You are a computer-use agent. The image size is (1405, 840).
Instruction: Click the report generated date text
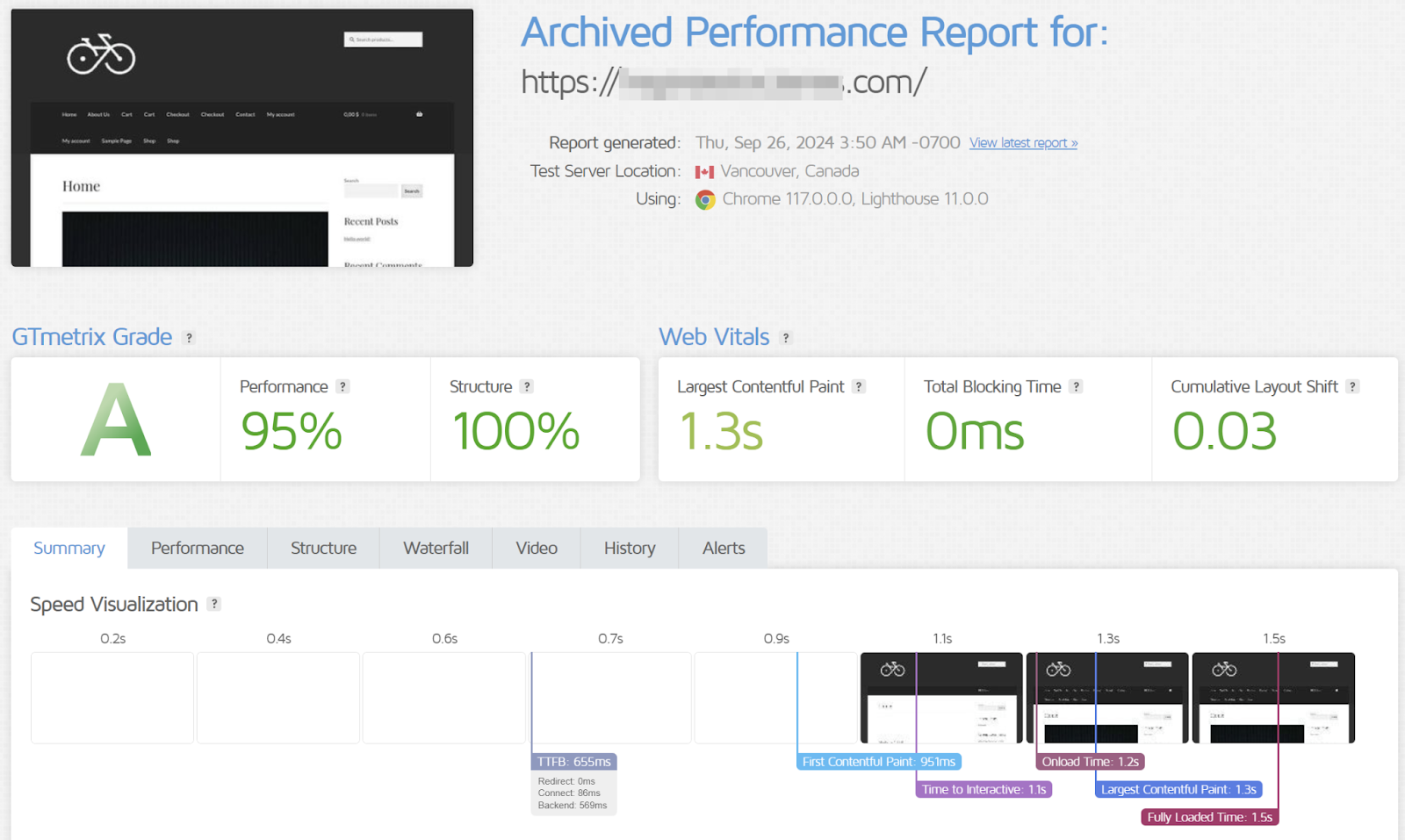point(827,143)
